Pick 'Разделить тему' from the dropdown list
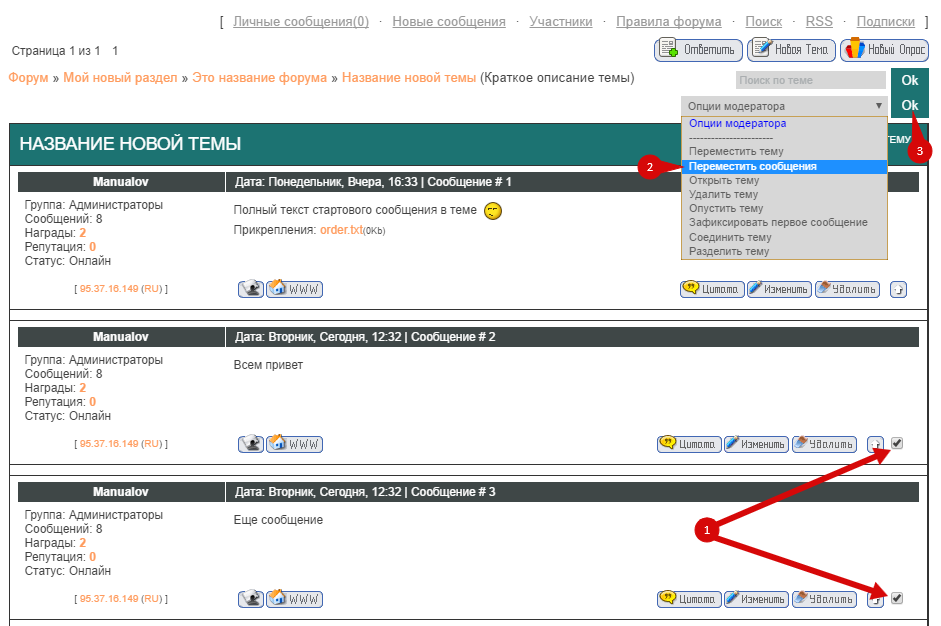Image resolution: width=941 pixels, height=626 pixels. coord(729,252)
